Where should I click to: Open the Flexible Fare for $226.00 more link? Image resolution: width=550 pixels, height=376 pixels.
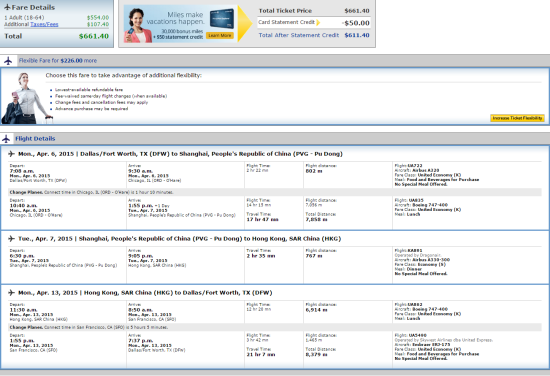pos(58,61)
